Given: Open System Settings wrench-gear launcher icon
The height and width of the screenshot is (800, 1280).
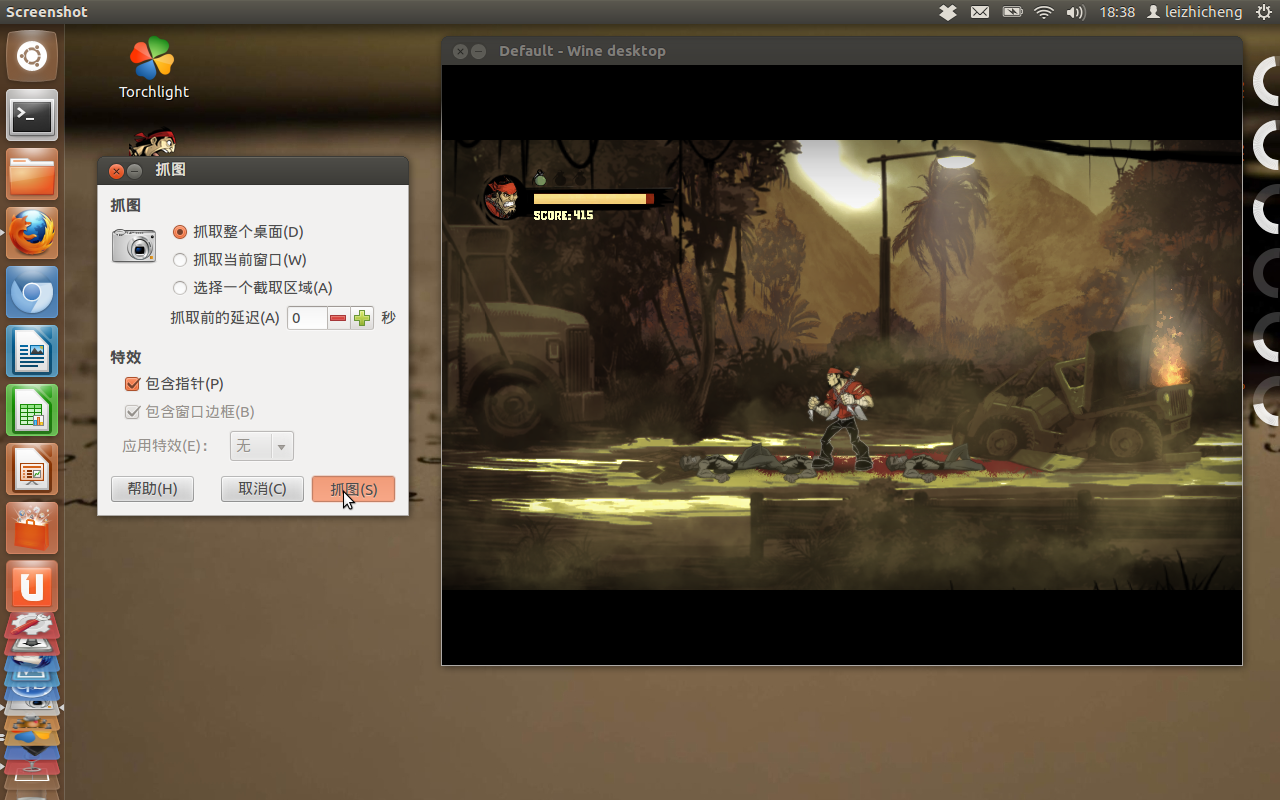Looking at the screenshot, I should click(32, 628).
